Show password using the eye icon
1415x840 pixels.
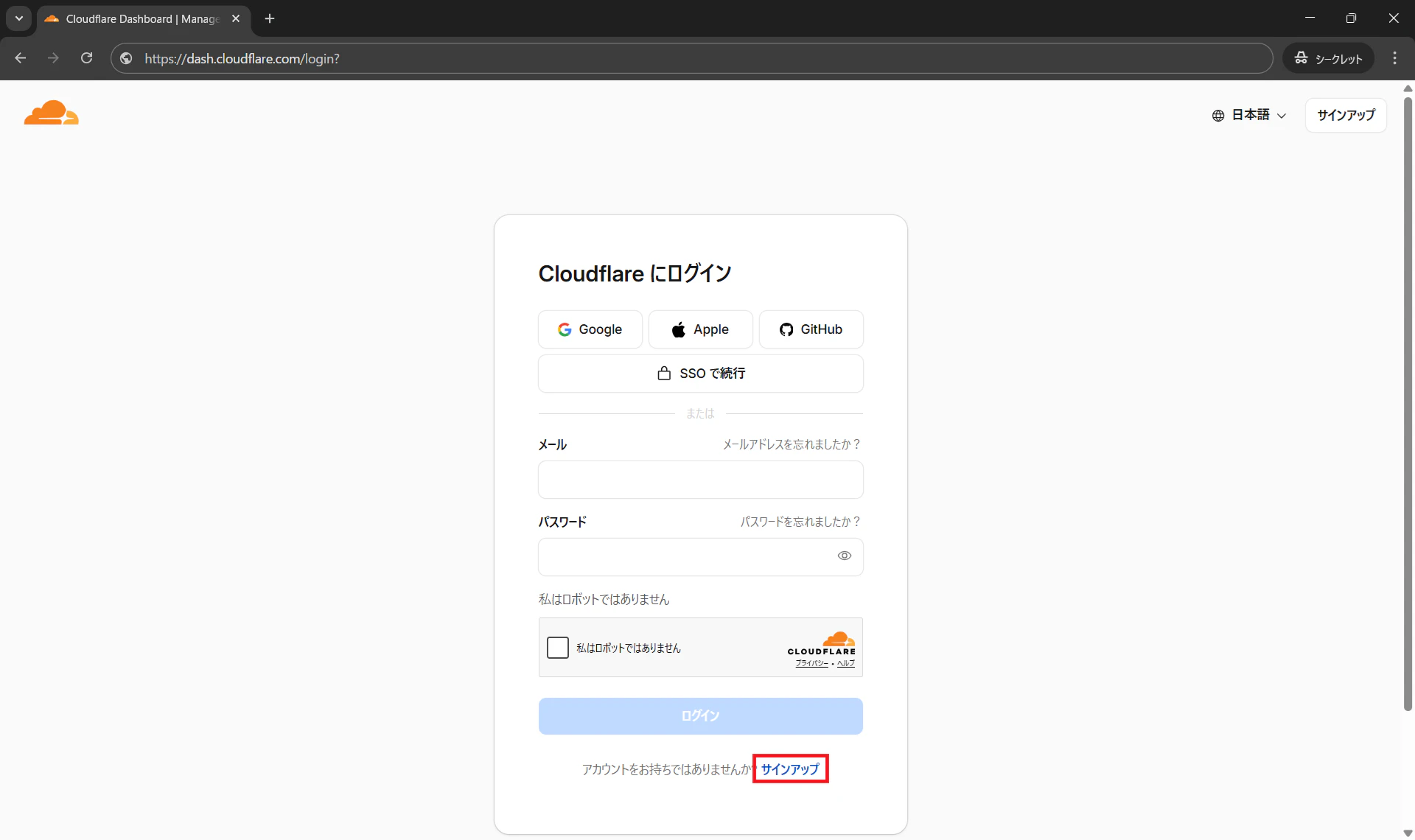click(x=844, y=556)
